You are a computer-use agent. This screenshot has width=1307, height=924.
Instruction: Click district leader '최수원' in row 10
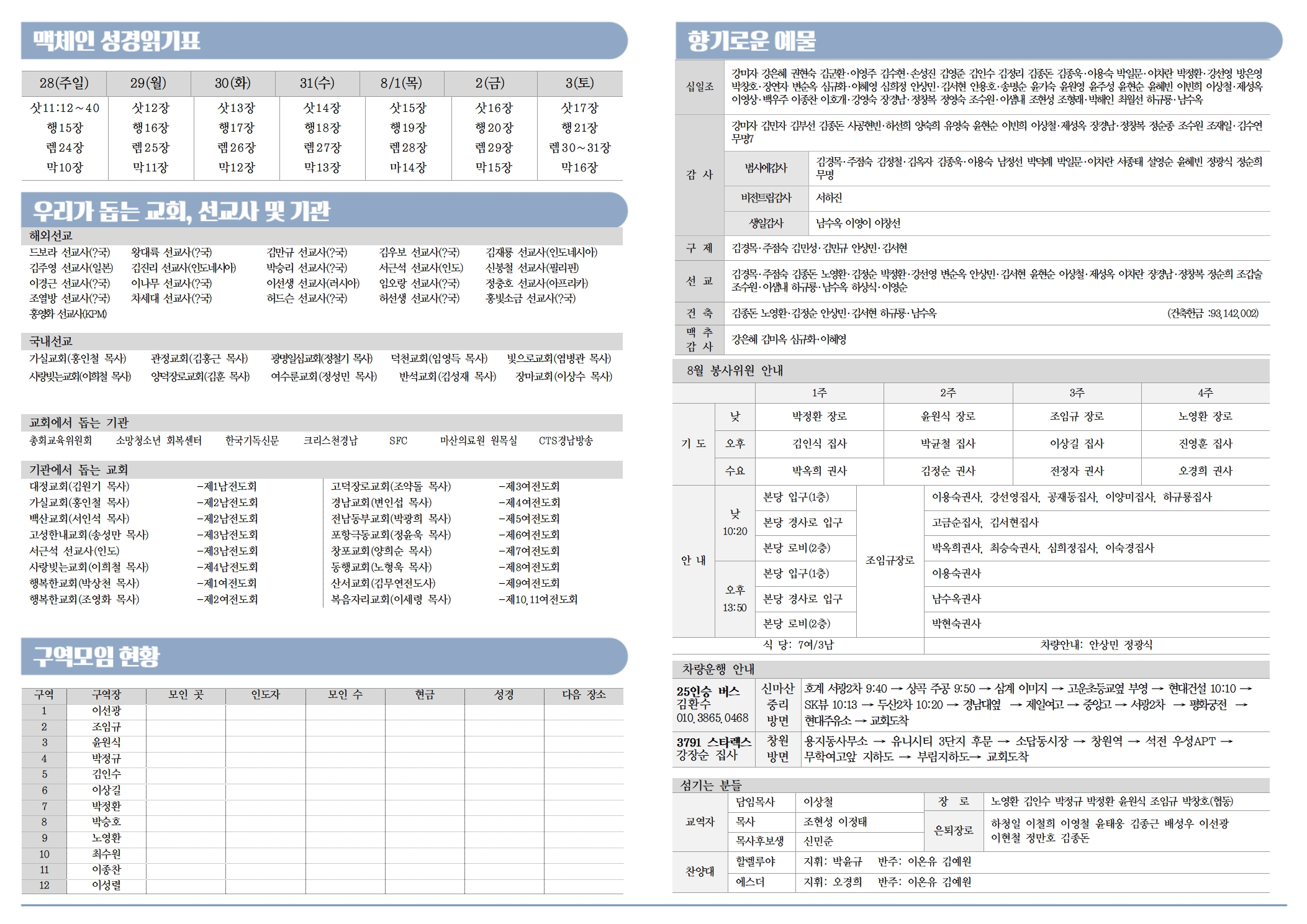tap(106, 854)
